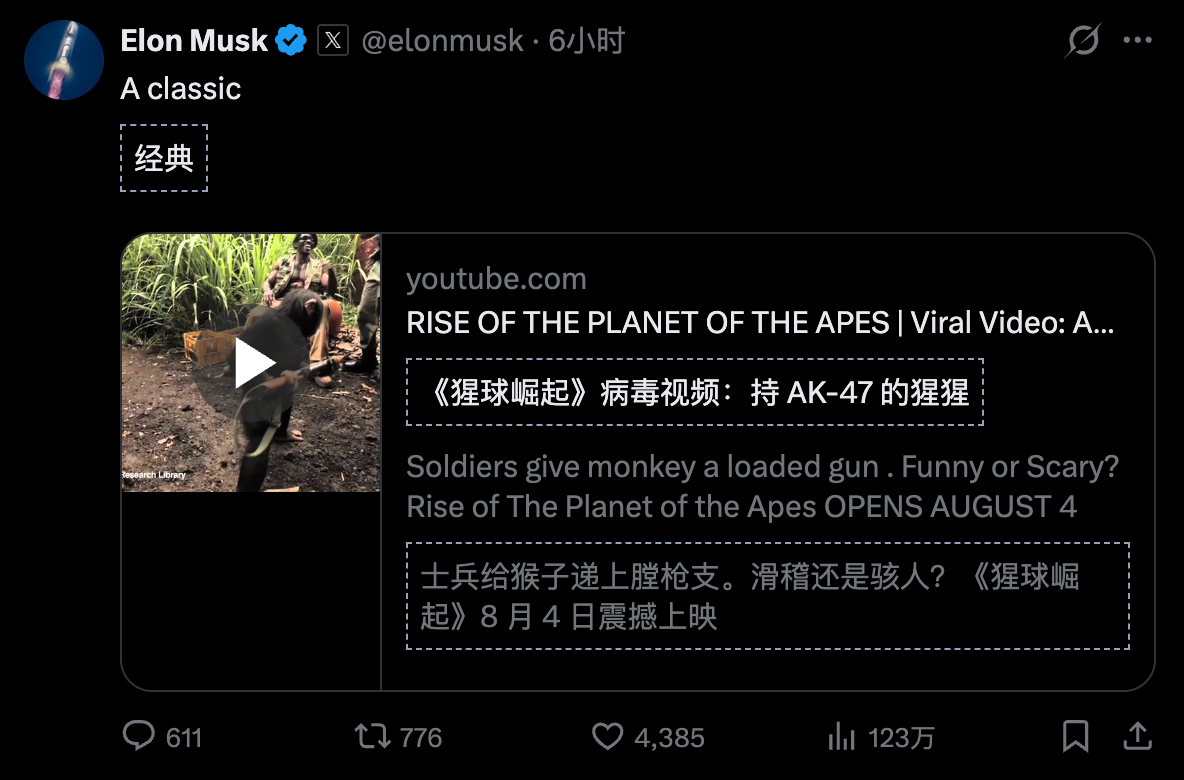Open view analytics via the bar chart icon

pos(843,737)
